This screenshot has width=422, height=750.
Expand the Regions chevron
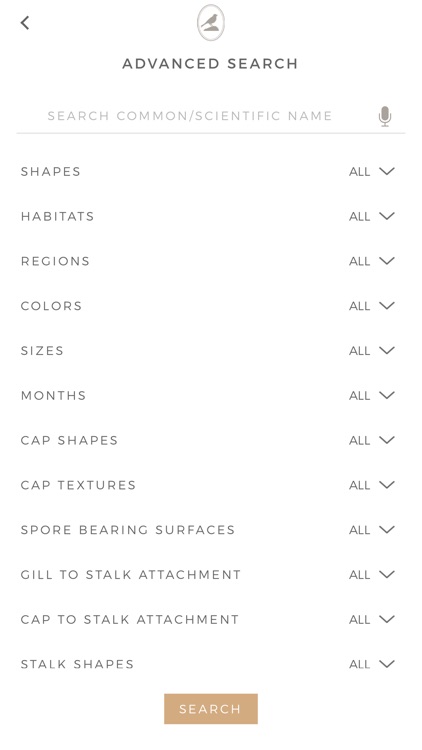click(387, 261)
